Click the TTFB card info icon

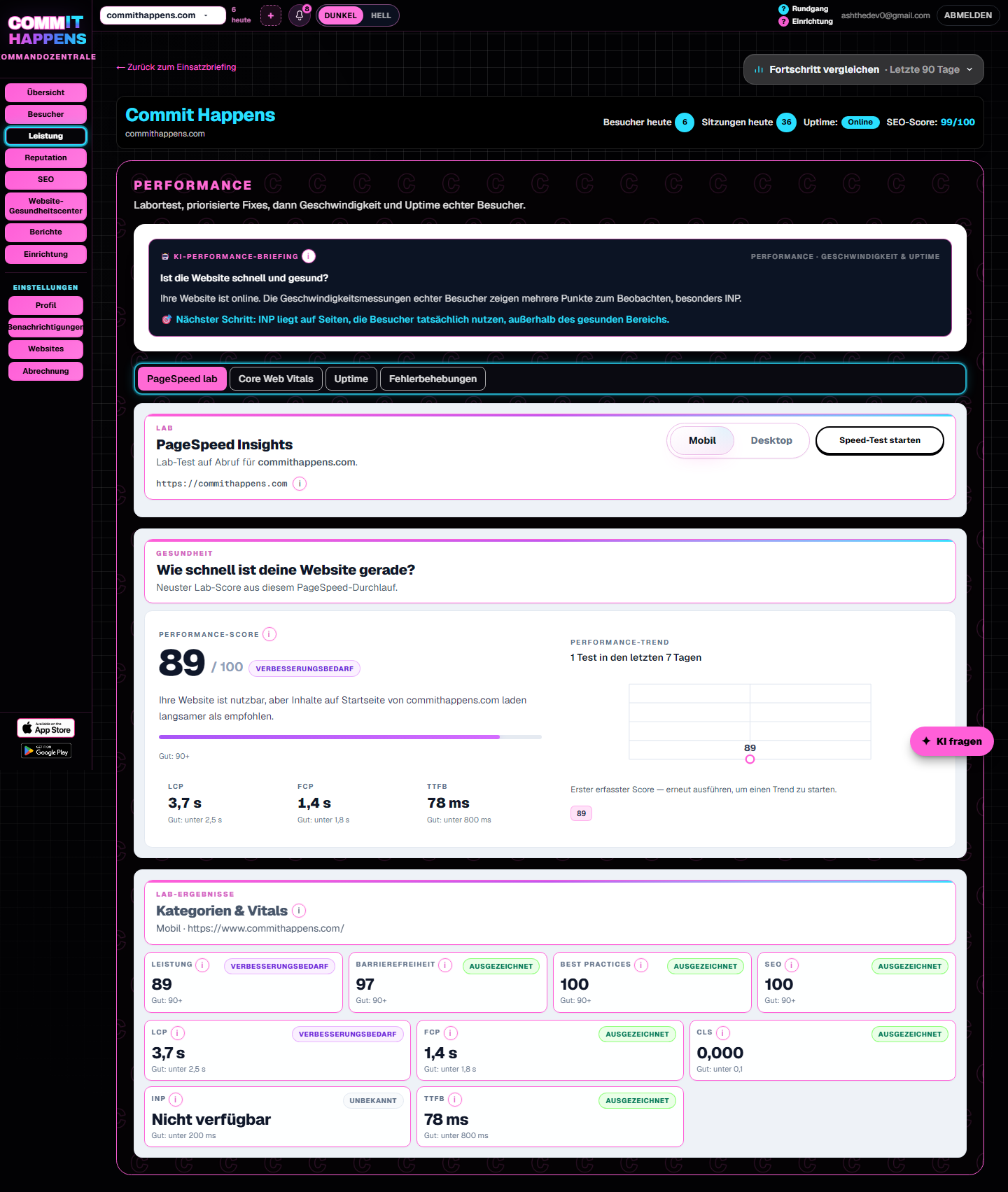click(x=455, y=1100)
